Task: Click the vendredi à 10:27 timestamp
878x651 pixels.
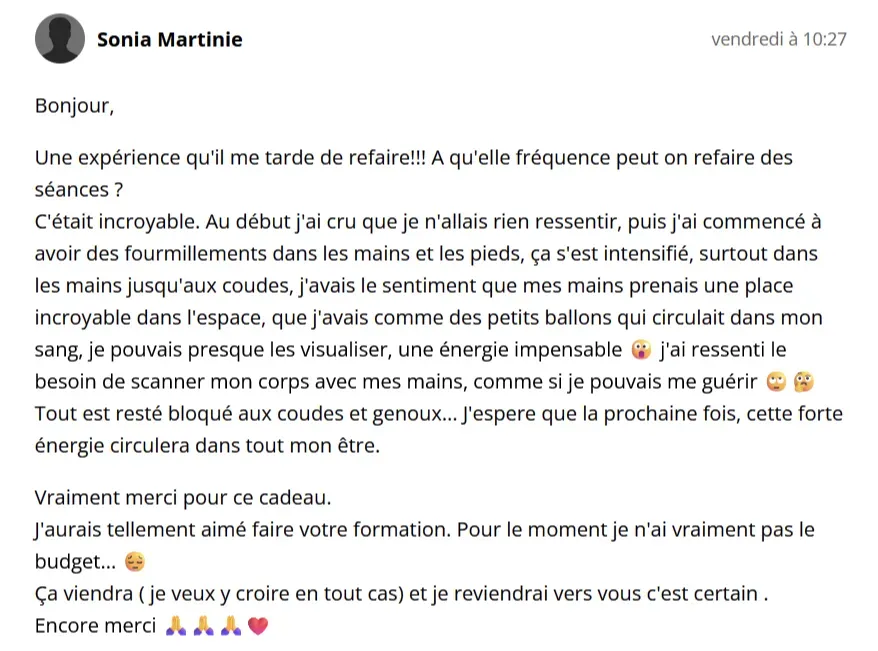Action: [x=779, y=39]
